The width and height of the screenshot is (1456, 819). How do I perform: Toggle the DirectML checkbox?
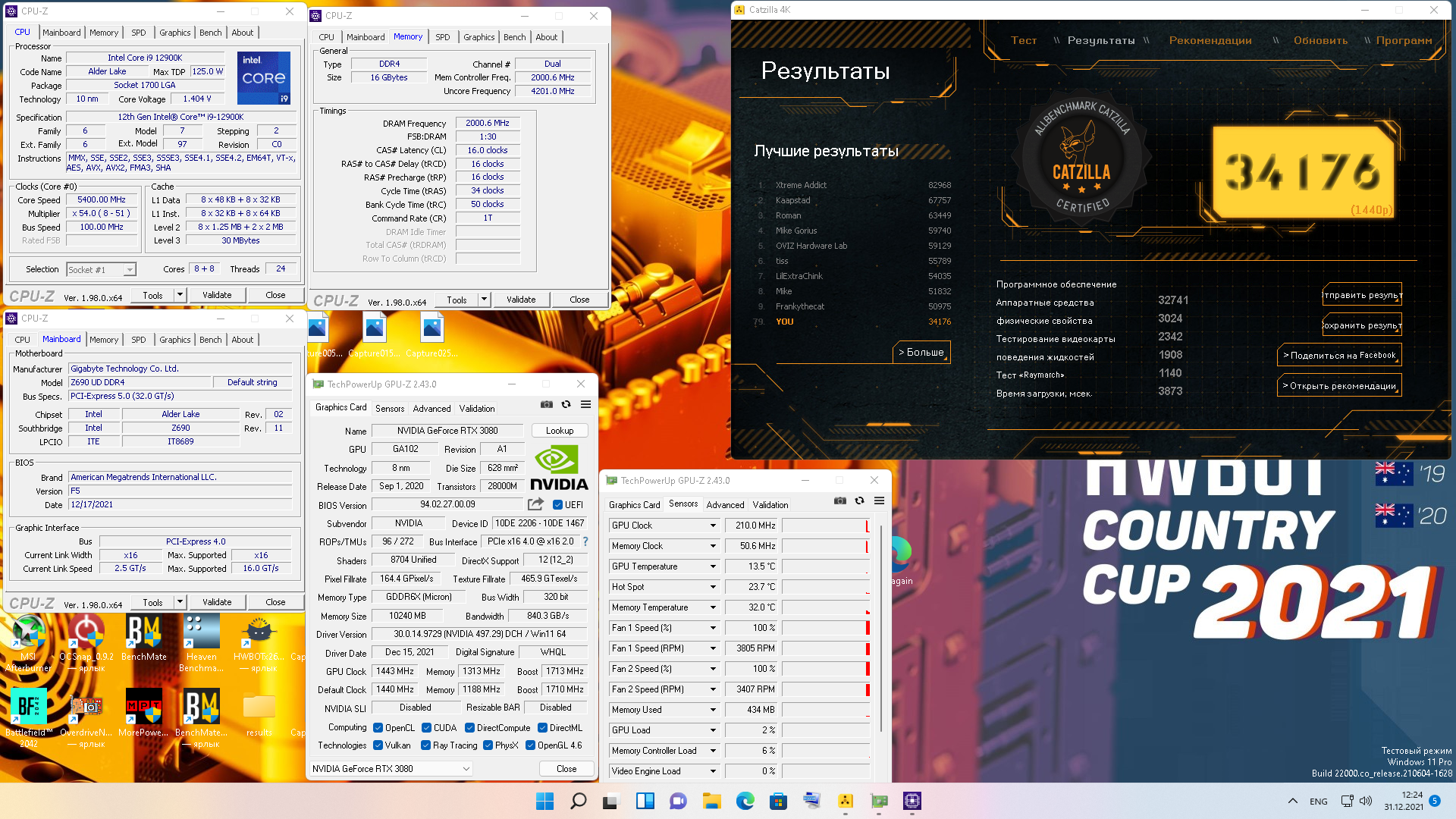click(542, 728)
